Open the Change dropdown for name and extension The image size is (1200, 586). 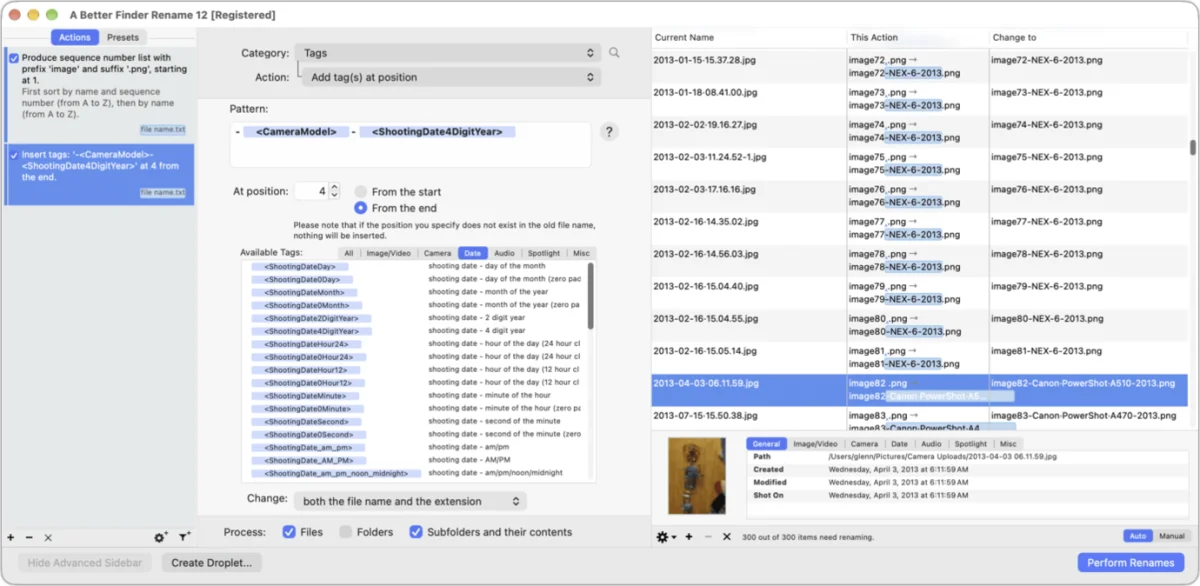click(410, 501)
